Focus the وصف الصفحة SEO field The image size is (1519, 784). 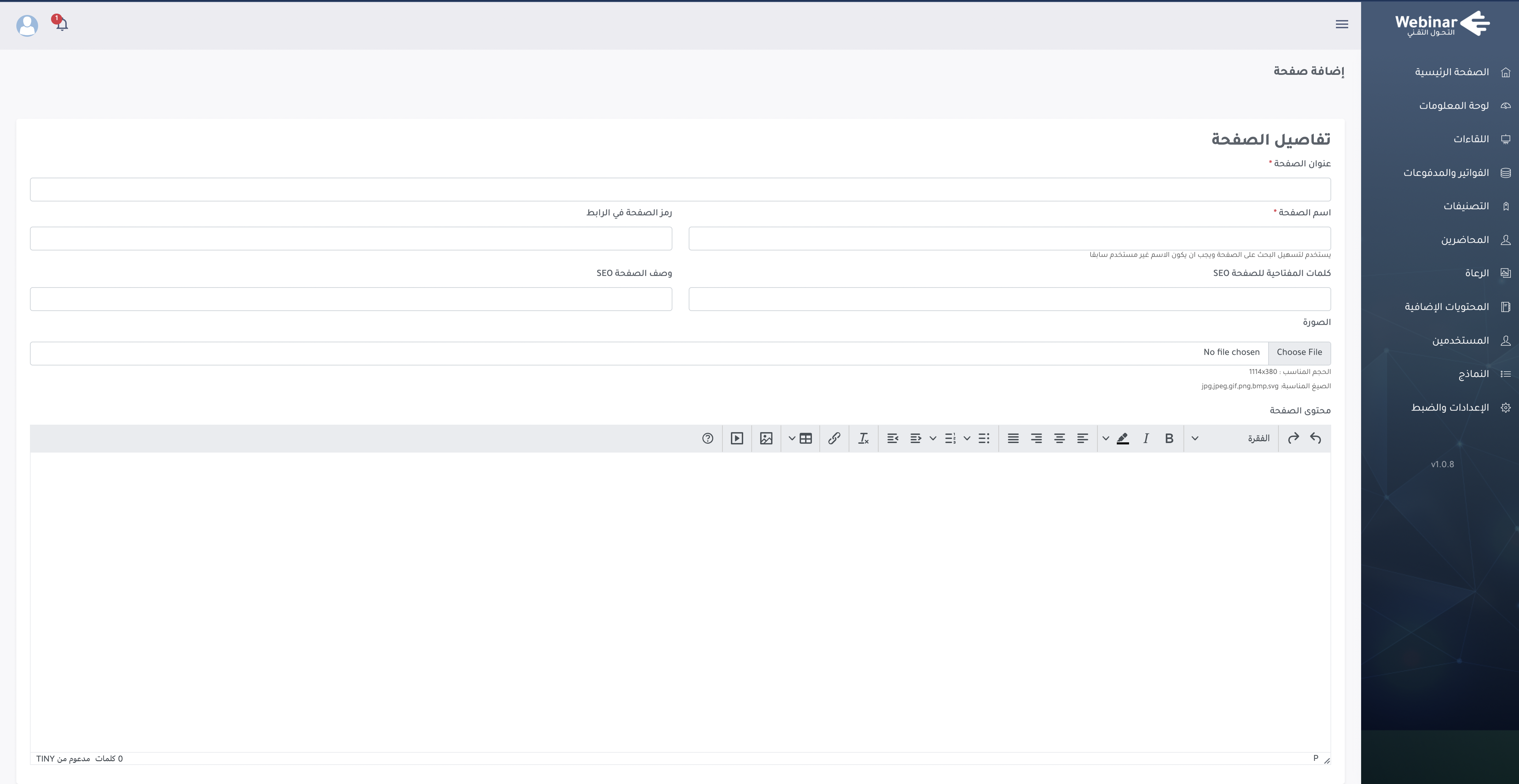(351, 299)
